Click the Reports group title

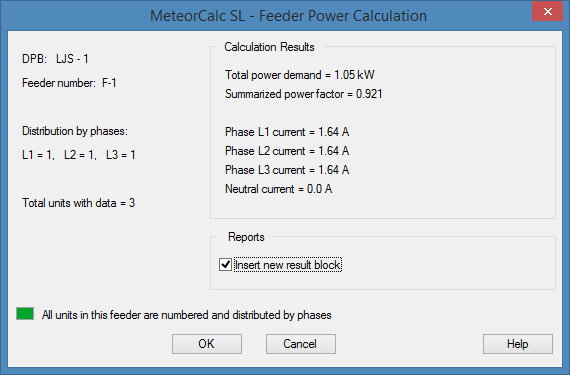tap(246, 237)
